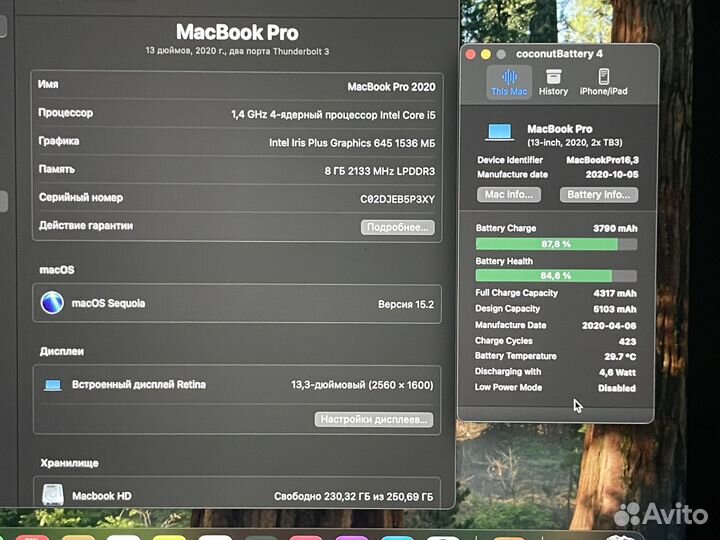Minimize coconutBattery with the yellow button
This screenshot has width=720, height=540.
point(486,54)
